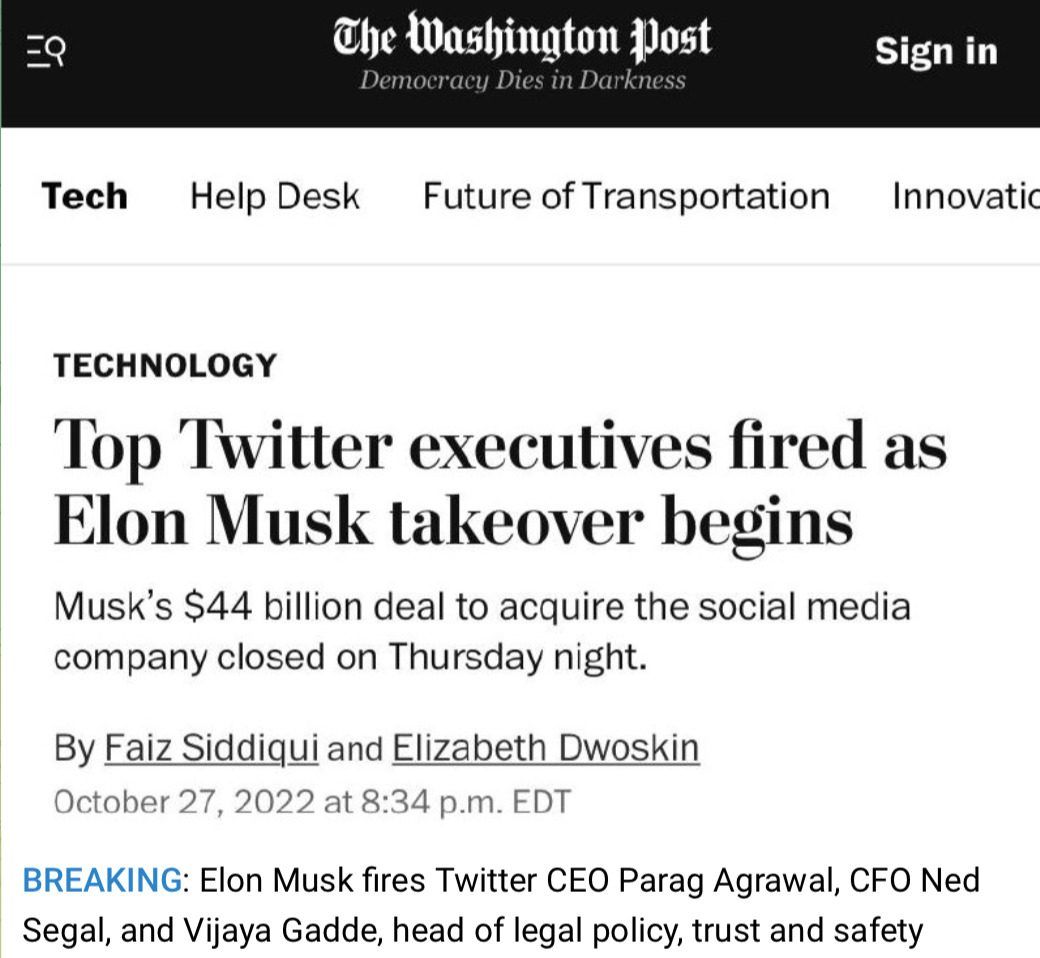Click the word "By" in the byline
This screenshot has width=1040, height=958.
[74, 748]
